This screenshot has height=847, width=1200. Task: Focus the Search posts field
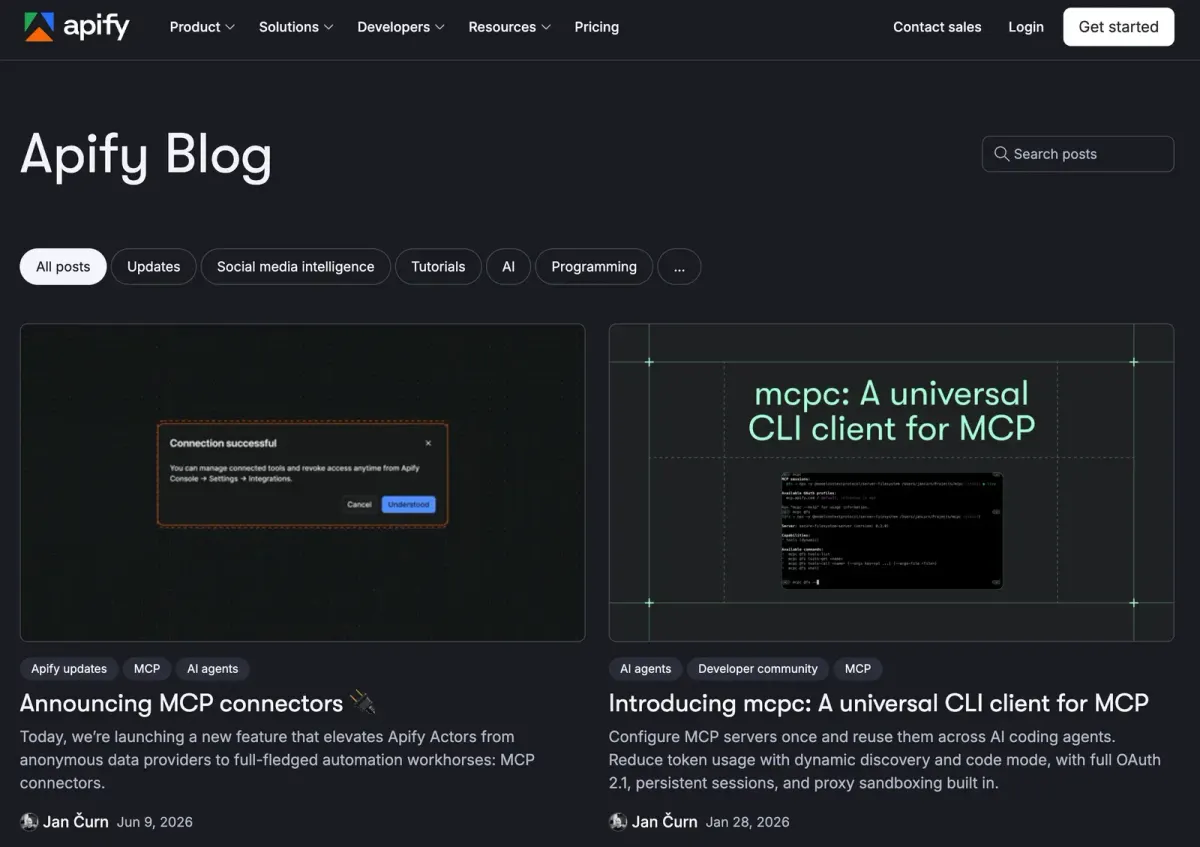pos(1078,154)
